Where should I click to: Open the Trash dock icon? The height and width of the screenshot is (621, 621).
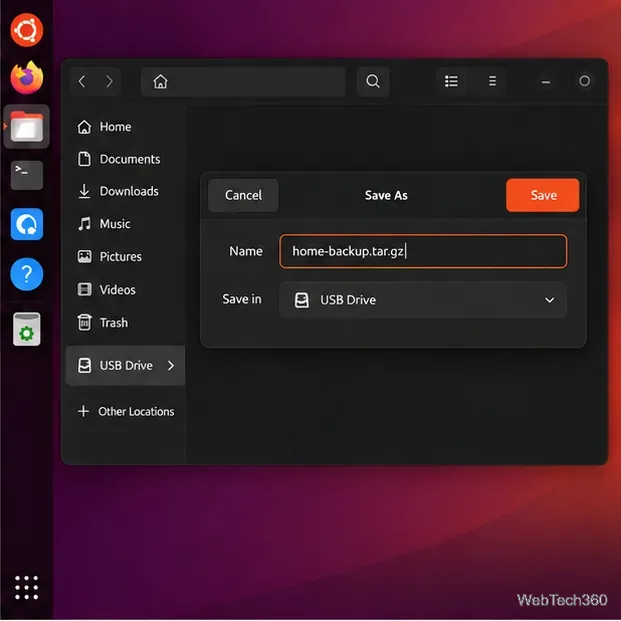(x=27, y=329)
